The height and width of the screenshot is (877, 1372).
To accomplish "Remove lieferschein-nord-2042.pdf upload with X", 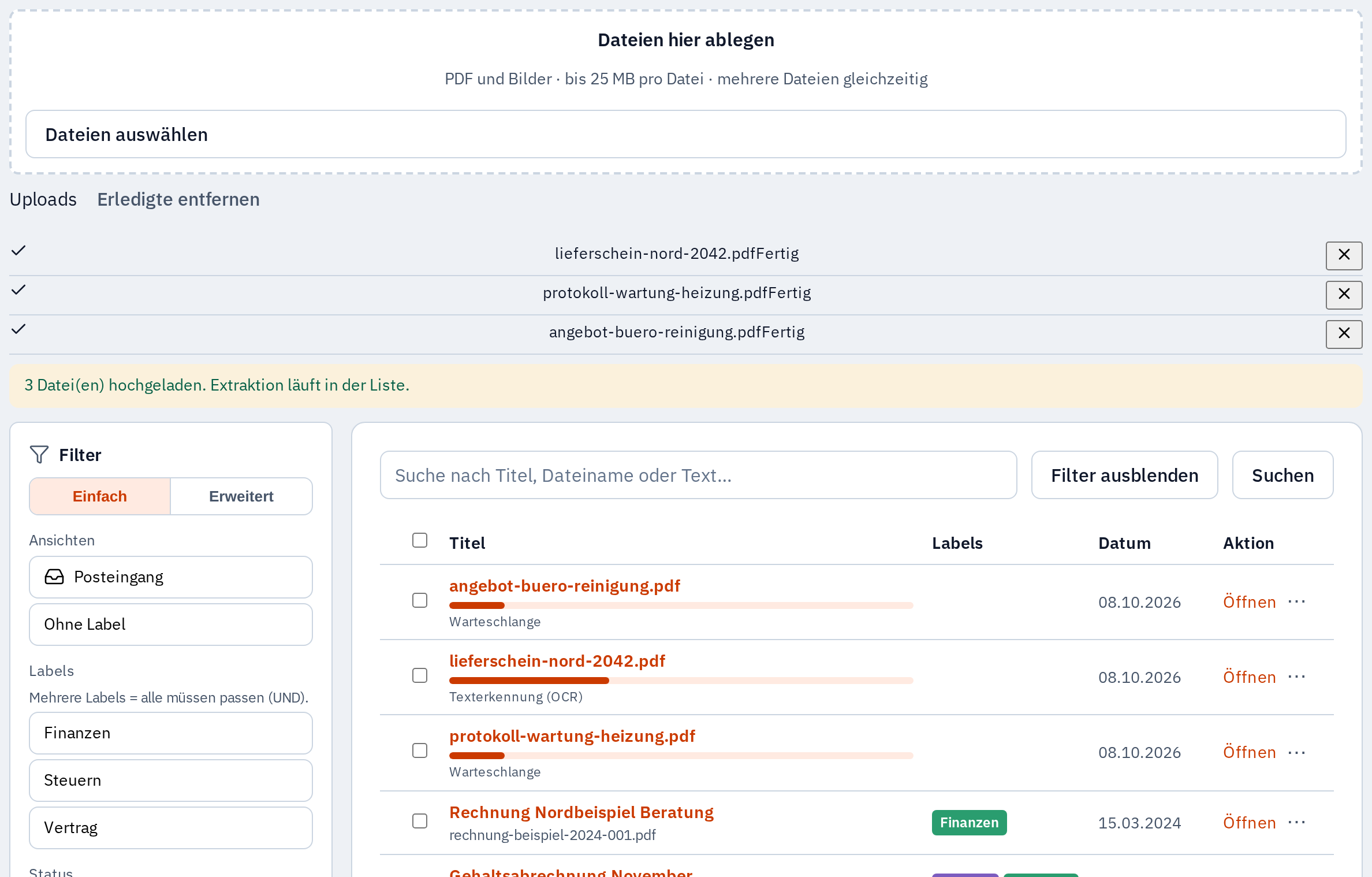I will tap(1344, 255).
